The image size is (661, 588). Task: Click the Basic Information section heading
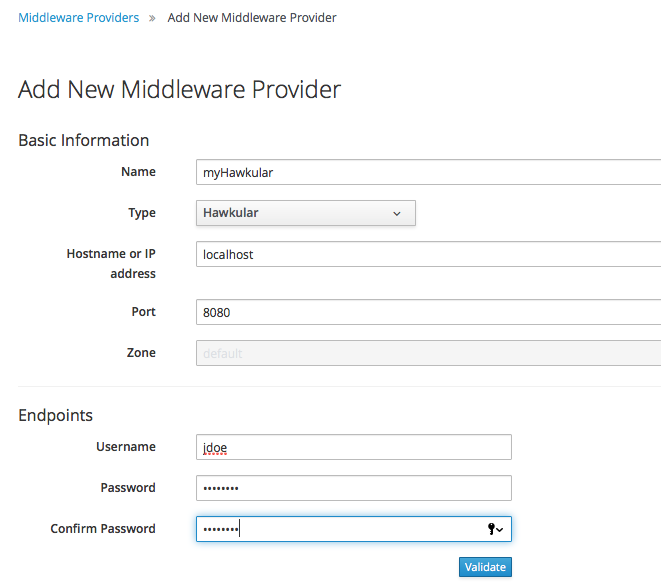pyautogui.click(x=83, y=140)
